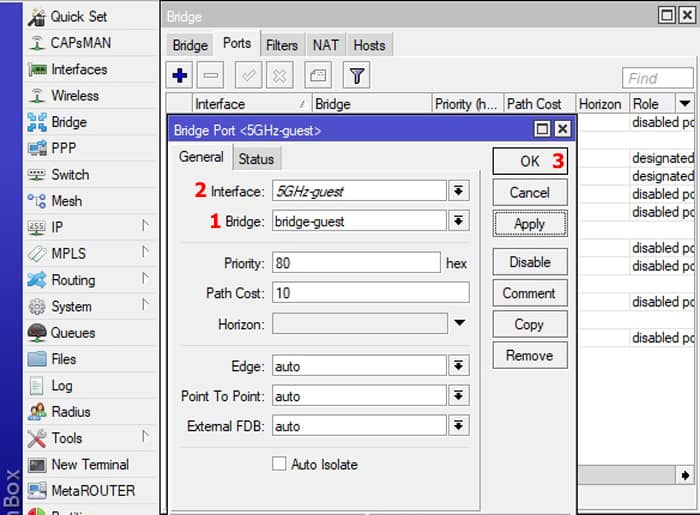Launch New Terminal from the sidebar
The height and width of the screenshot is (515, 700).
(x=91, y=464)
